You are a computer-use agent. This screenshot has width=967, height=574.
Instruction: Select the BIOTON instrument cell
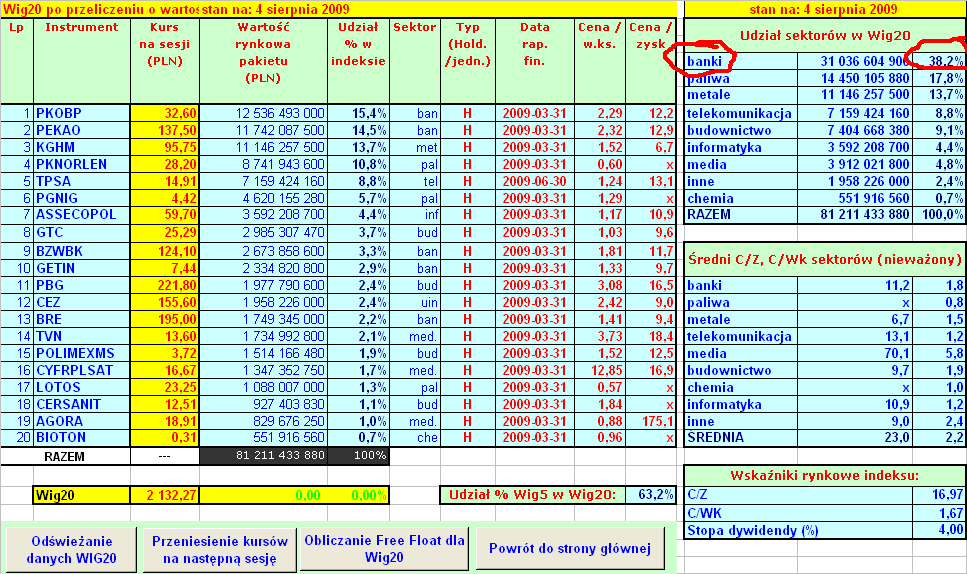[x=81, y=437]
